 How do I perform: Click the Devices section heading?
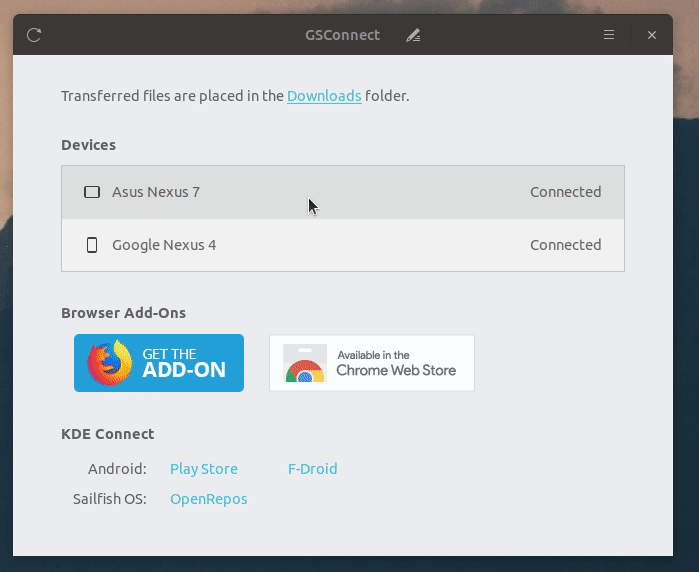click(x=88, y=145)
